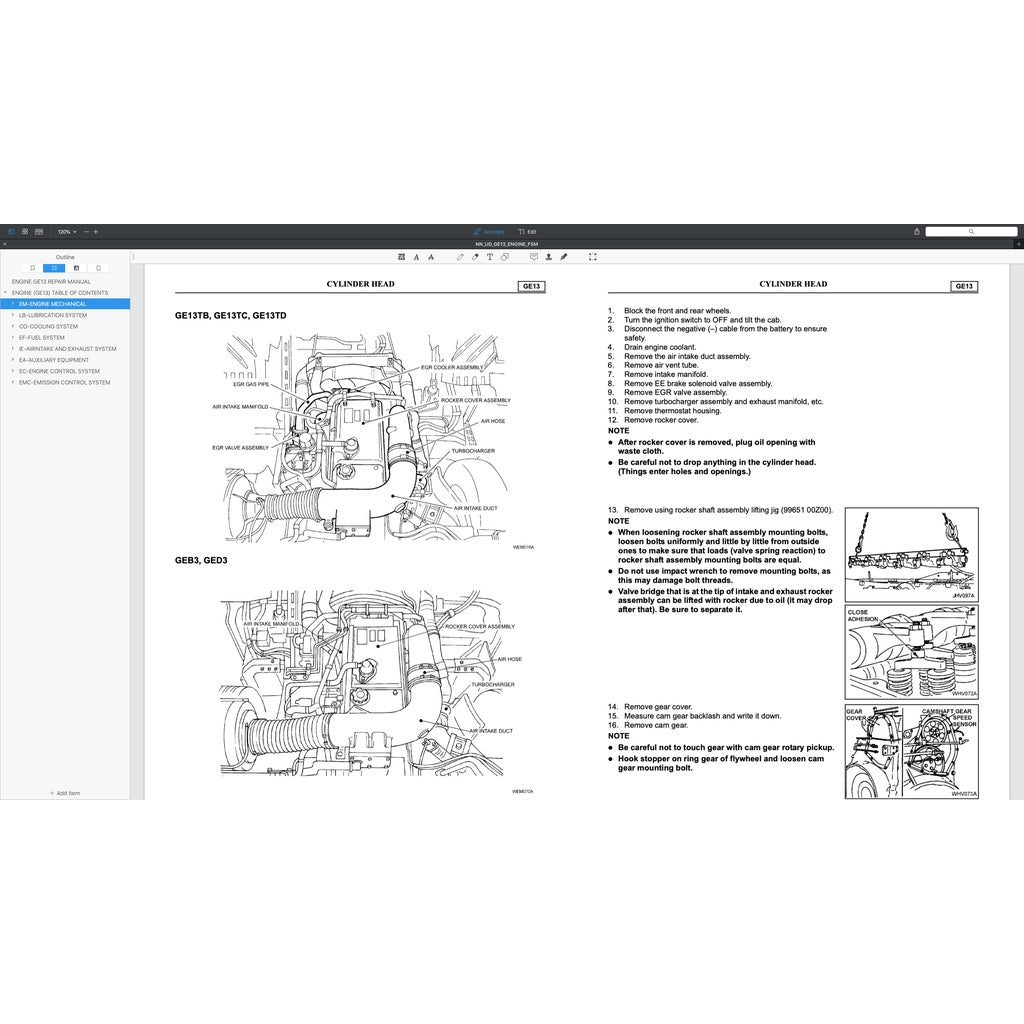This screenshot has width=1024, height=1024.
Task: Select the pencil annotation tool
Action: coord(460,257)
